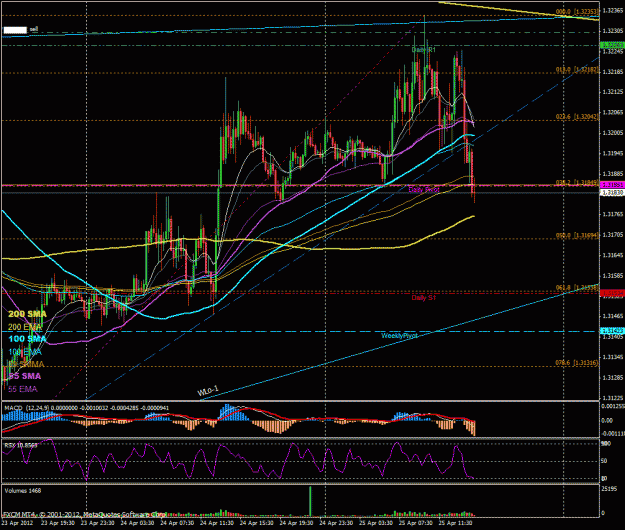Viewport: 625px width, 530px height.
Task: Click the white current price tag 1.31830
Action: click(x=612, y=192)
